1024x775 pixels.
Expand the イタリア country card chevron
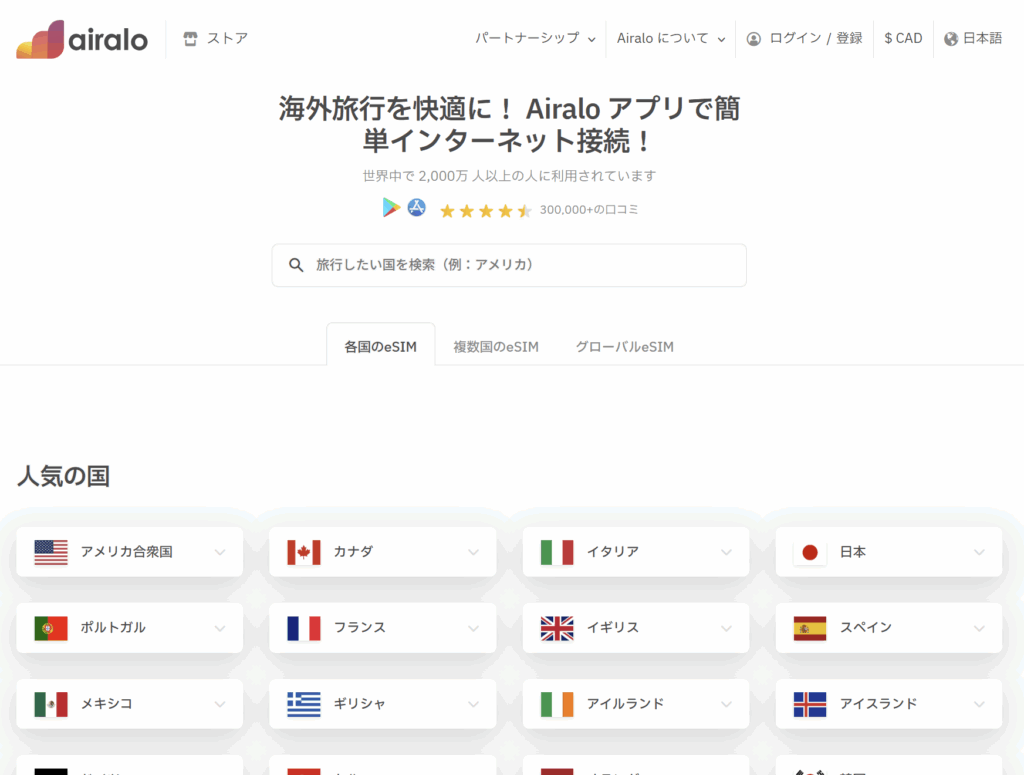coord(727,552)
